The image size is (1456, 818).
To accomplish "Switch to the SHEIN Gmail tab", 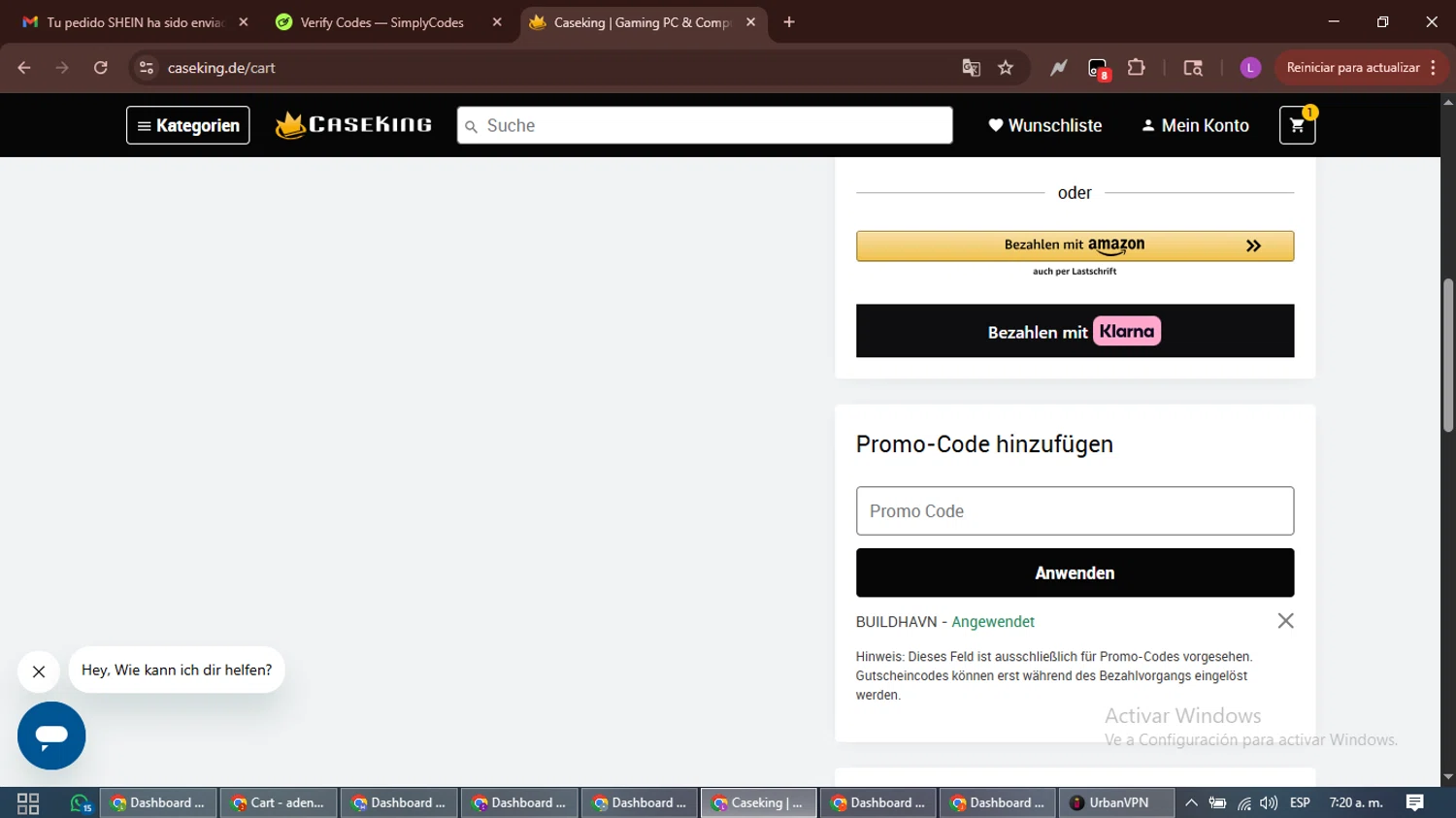I will [x=135, y=22].
